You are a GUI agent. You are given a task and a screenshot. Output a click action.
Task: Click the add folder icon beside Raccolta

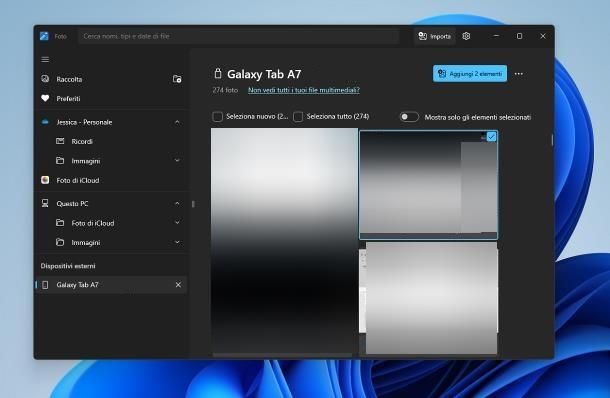click(177, 79)
